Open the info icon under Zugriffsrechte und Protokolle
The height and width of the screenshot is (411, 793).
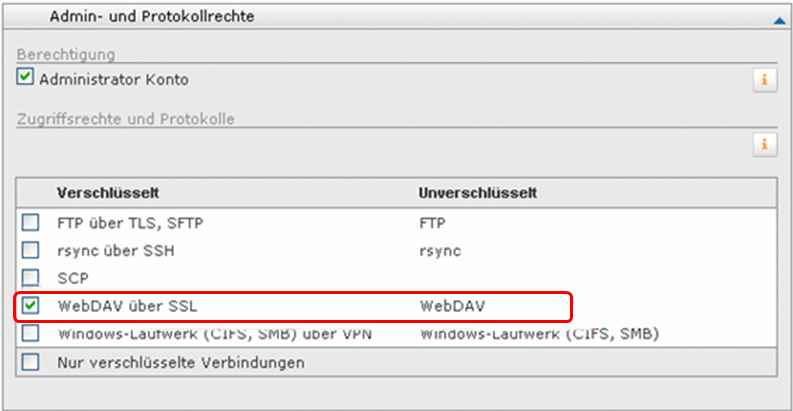tap(764, 145)
